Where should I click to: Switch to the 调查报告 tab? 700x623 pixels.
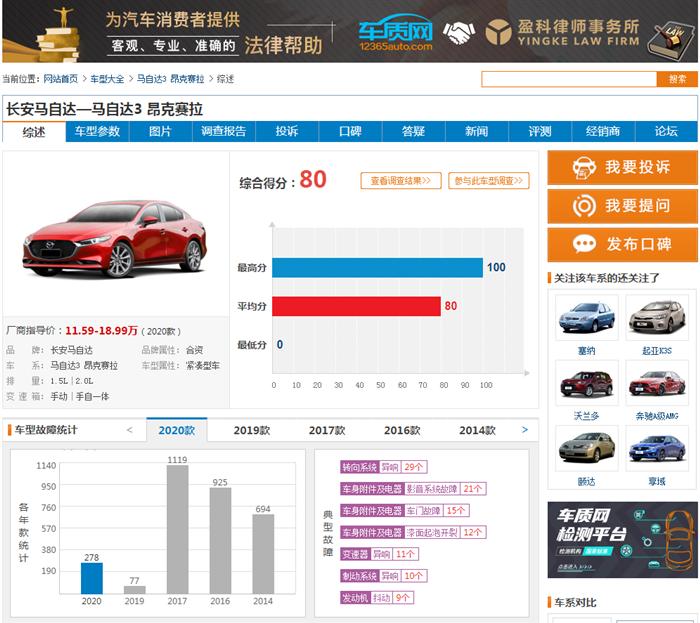(224, 131)
